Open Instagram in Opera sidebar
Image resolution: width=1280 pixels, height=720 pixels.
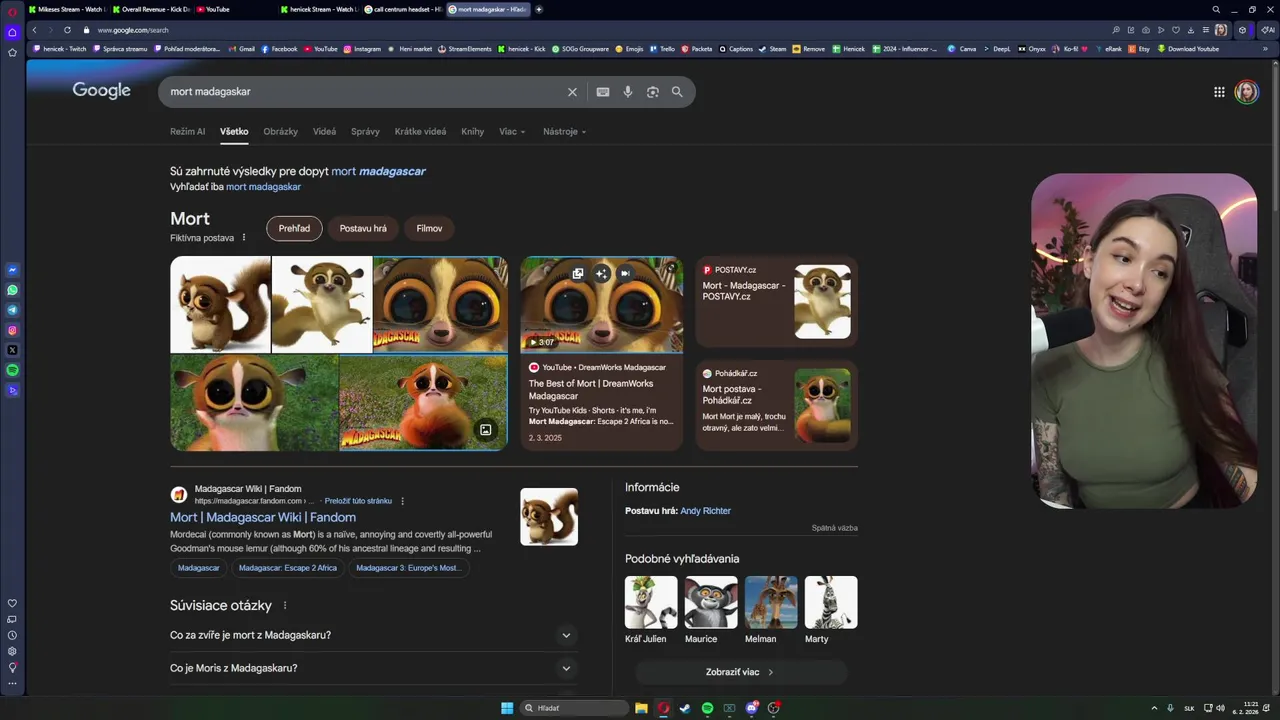point(12,330)
